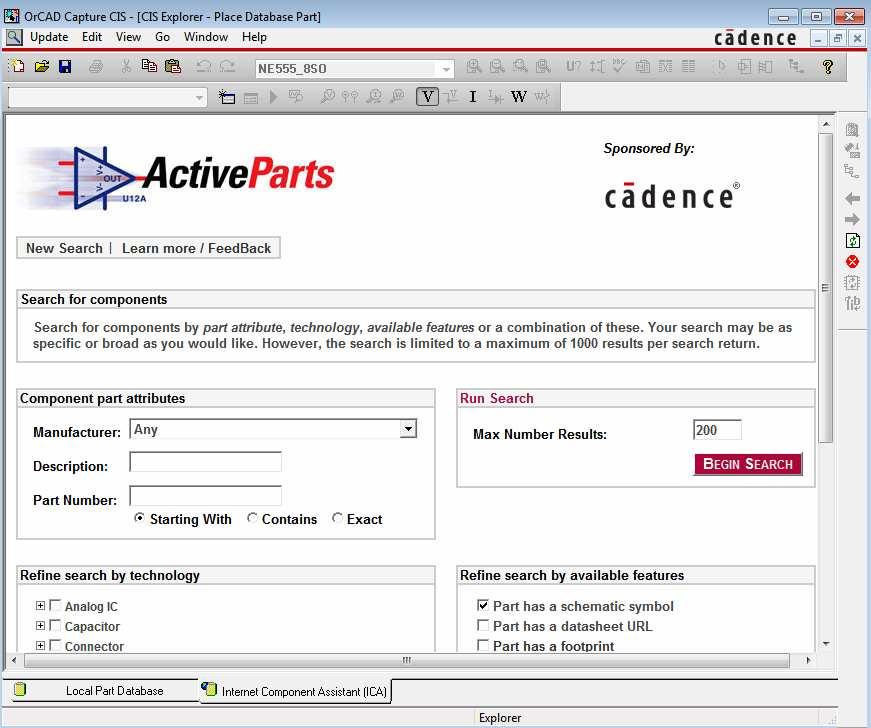Click the Annotate U? icon

(x=573, y=67)
